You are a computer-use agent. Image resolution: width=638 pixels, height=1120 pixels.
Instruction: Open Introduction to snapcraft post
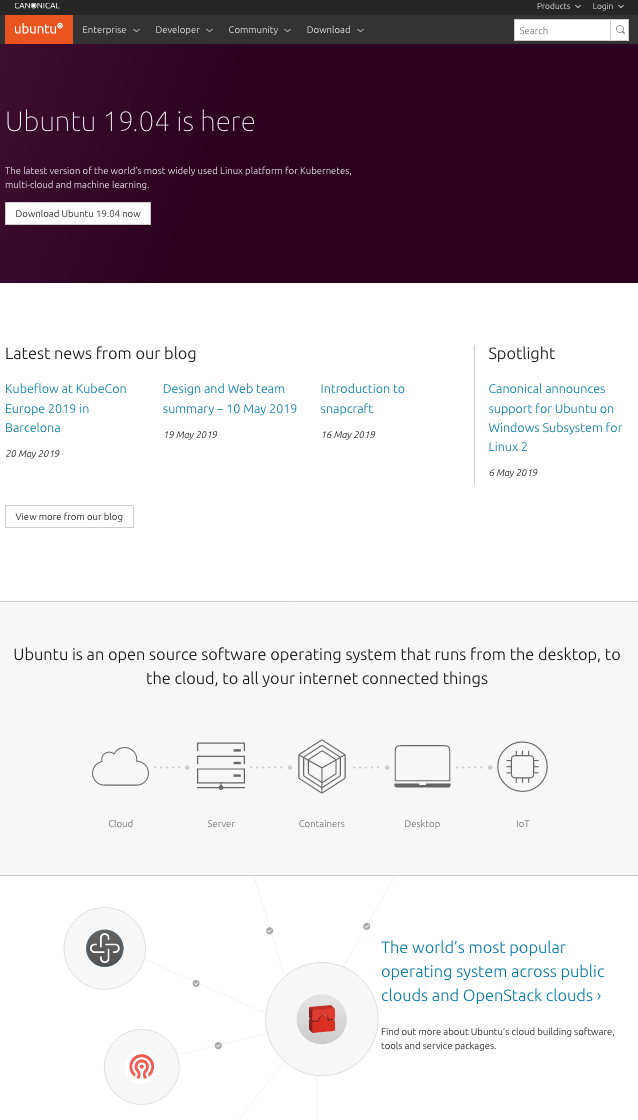[362, 399]
